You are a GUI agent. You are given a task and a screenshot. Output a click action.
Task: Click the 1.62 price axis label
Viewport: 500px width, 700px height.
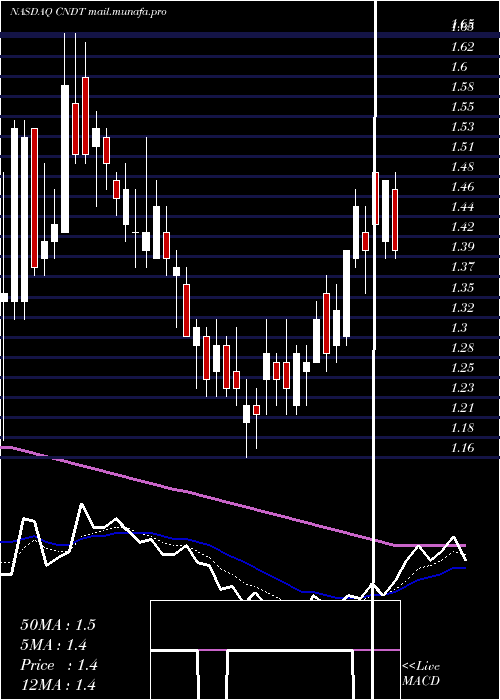point(462,46)
